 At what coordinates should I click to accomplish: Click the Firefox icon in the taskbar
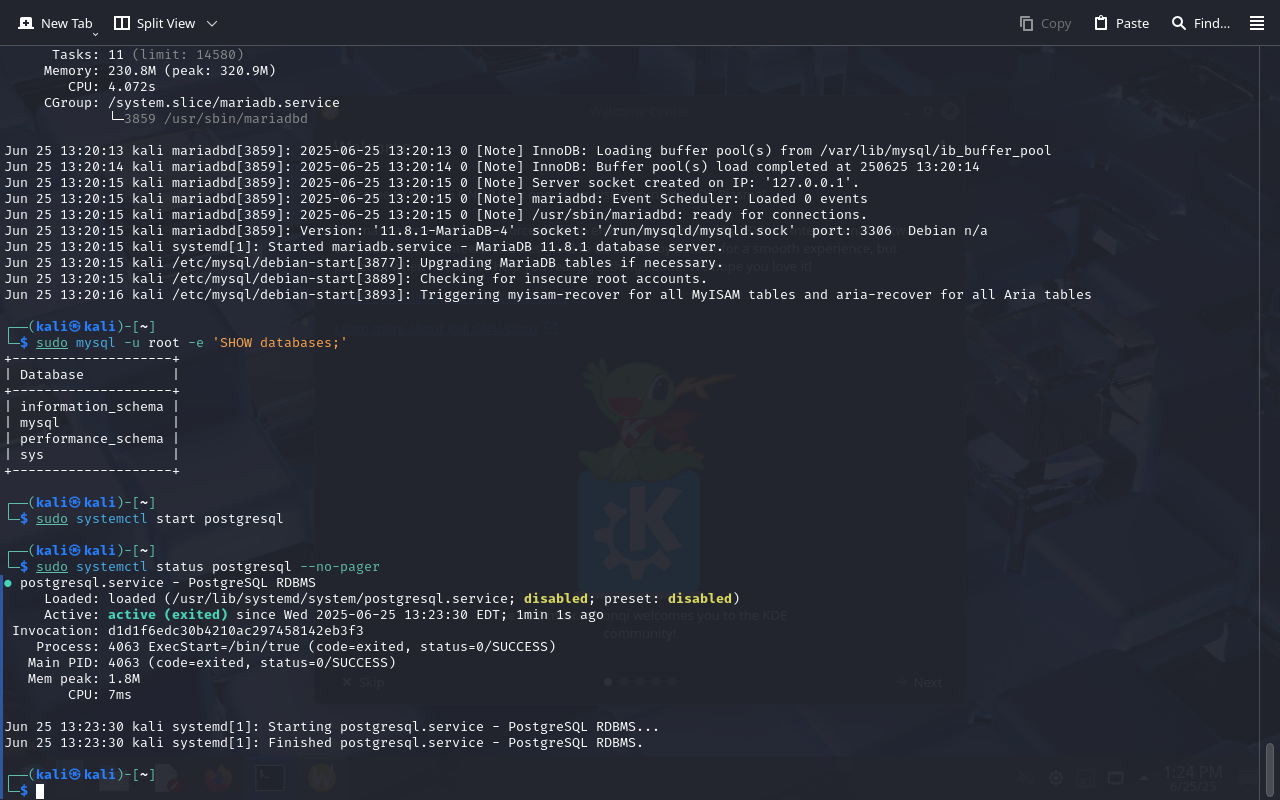tap(216, 778)
